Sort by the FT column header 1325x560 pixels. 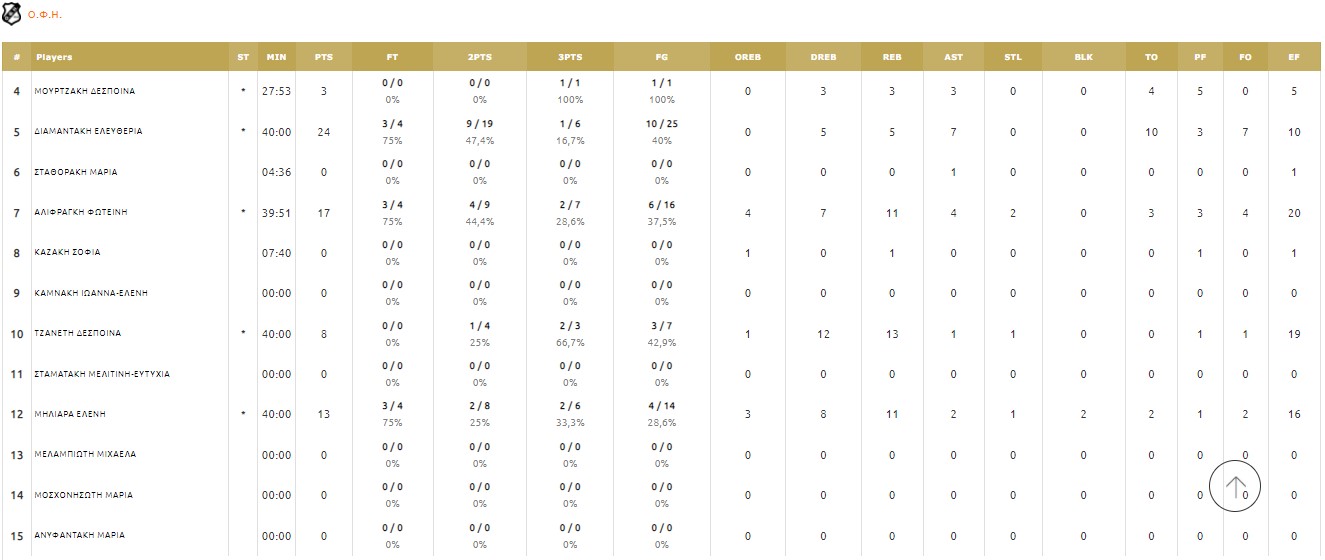(x=392, y=57)
